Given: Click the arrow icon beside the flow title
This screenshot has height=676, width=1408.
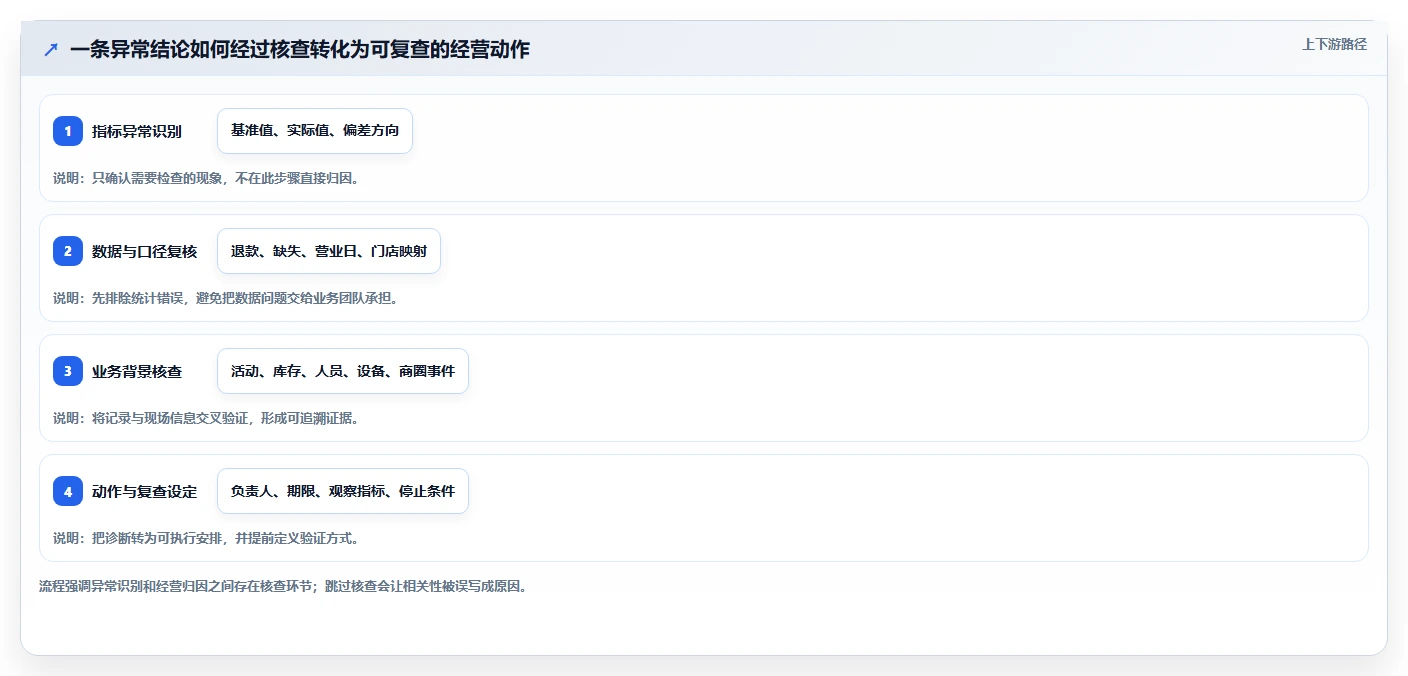Looking at the screenshot, I should [51, 50].
